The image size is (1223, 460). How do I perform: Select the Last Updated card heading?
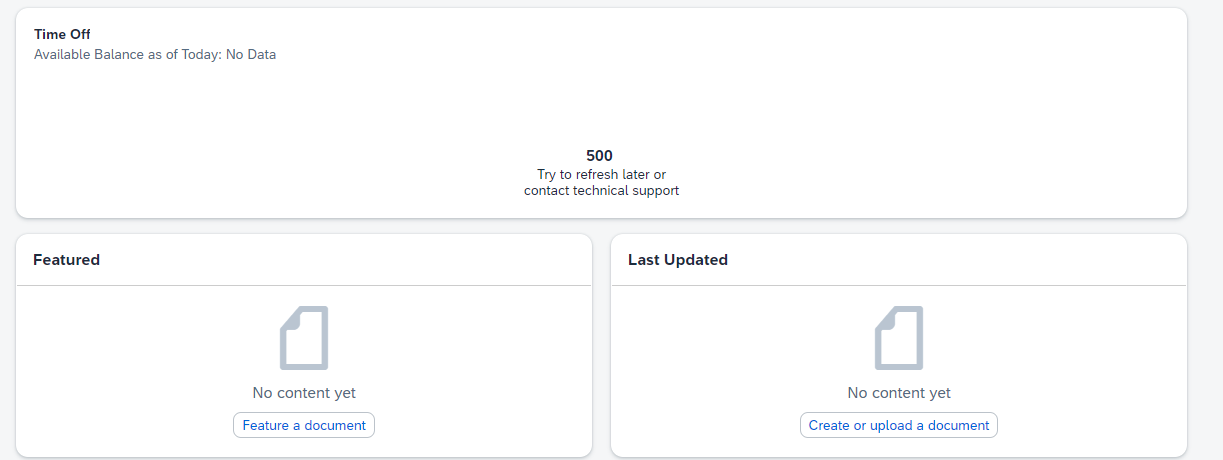click(x=678, y=260)
